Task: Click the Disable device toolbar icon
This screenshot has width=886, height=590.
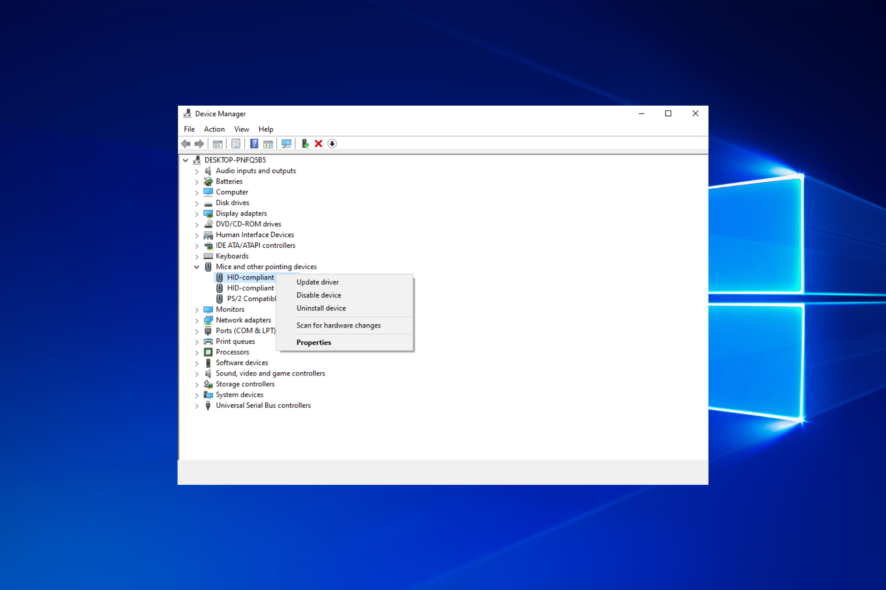Action: [332, 143]
